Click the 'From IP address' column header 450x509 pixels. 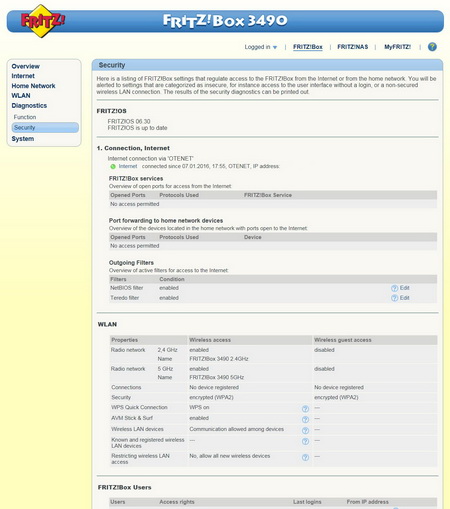(x=368, y=502)
